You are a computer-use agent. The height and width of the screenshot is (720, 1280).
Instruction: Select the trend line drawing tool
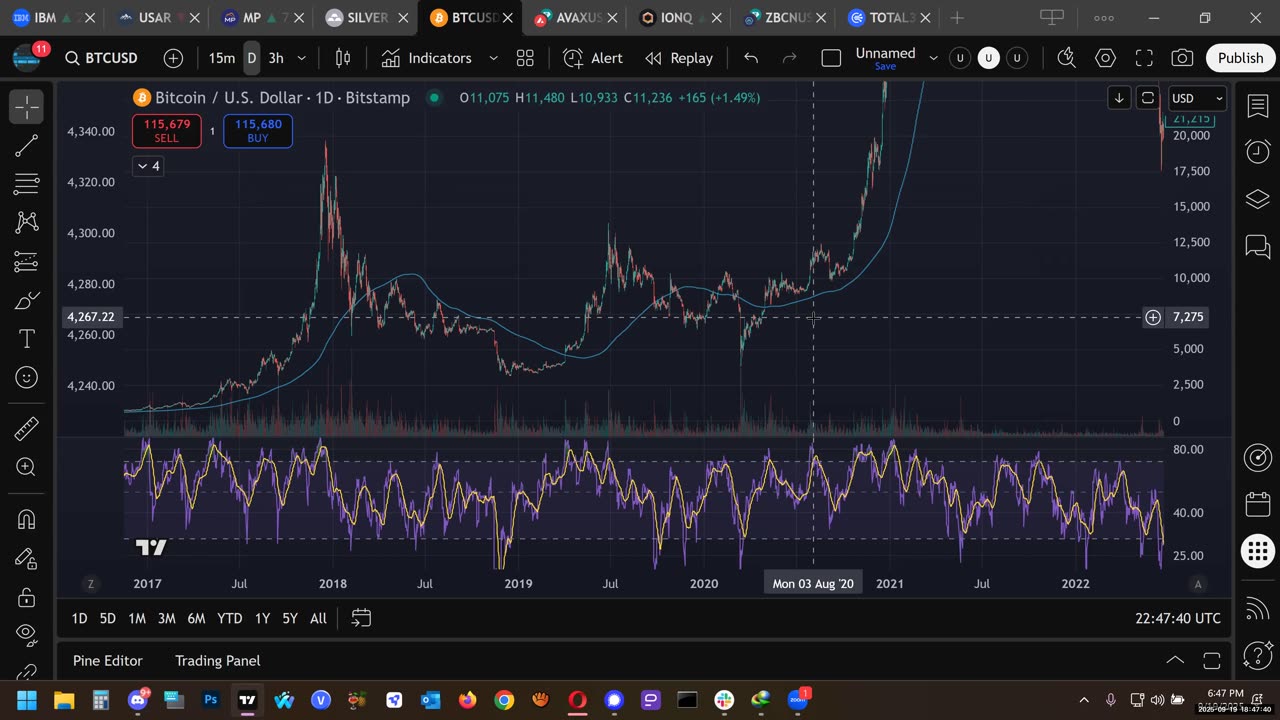(x=27, y=145)
